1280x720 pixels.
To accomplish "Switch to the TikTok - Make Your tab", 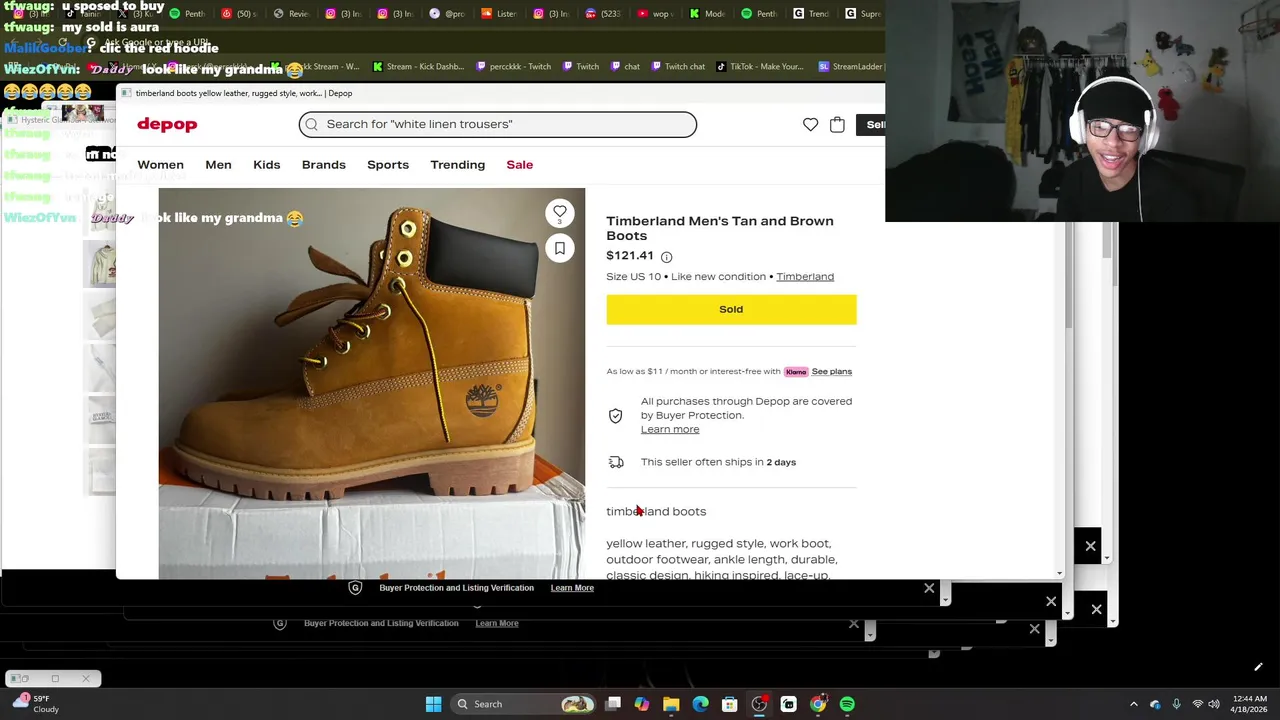I will tap(760, 67).
